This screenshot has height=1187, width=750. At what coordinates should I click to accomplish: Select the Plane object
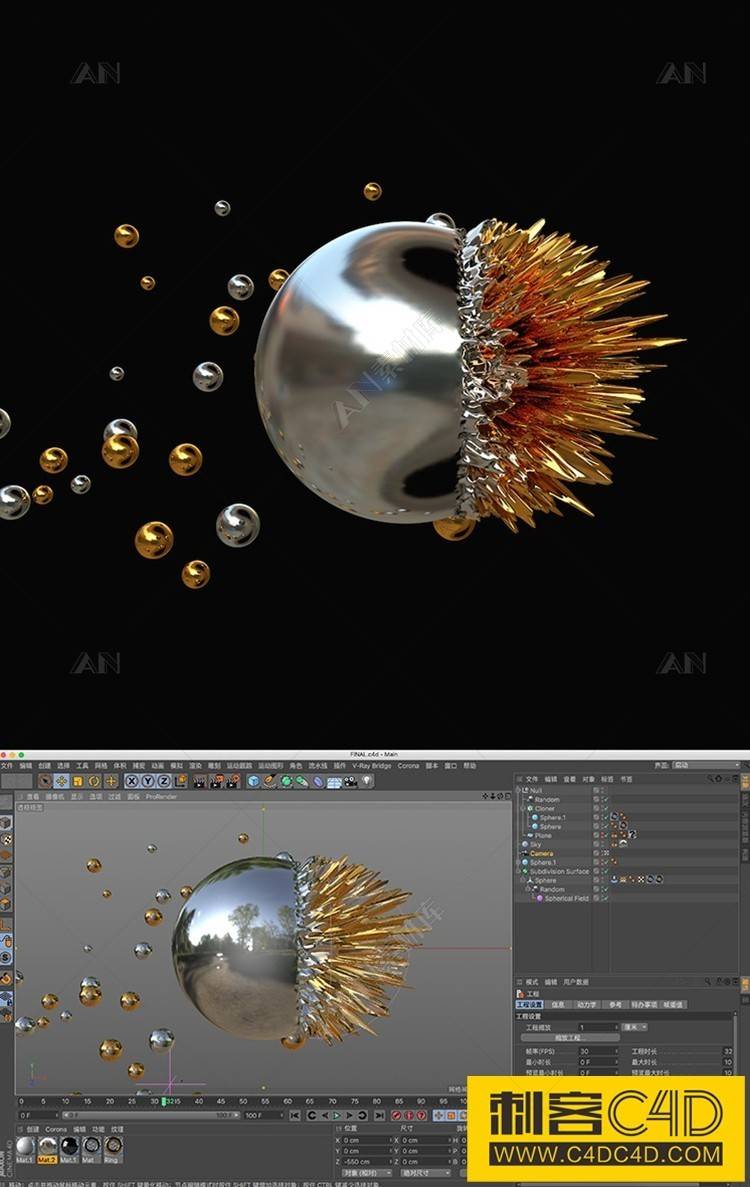tap(543, 835)
